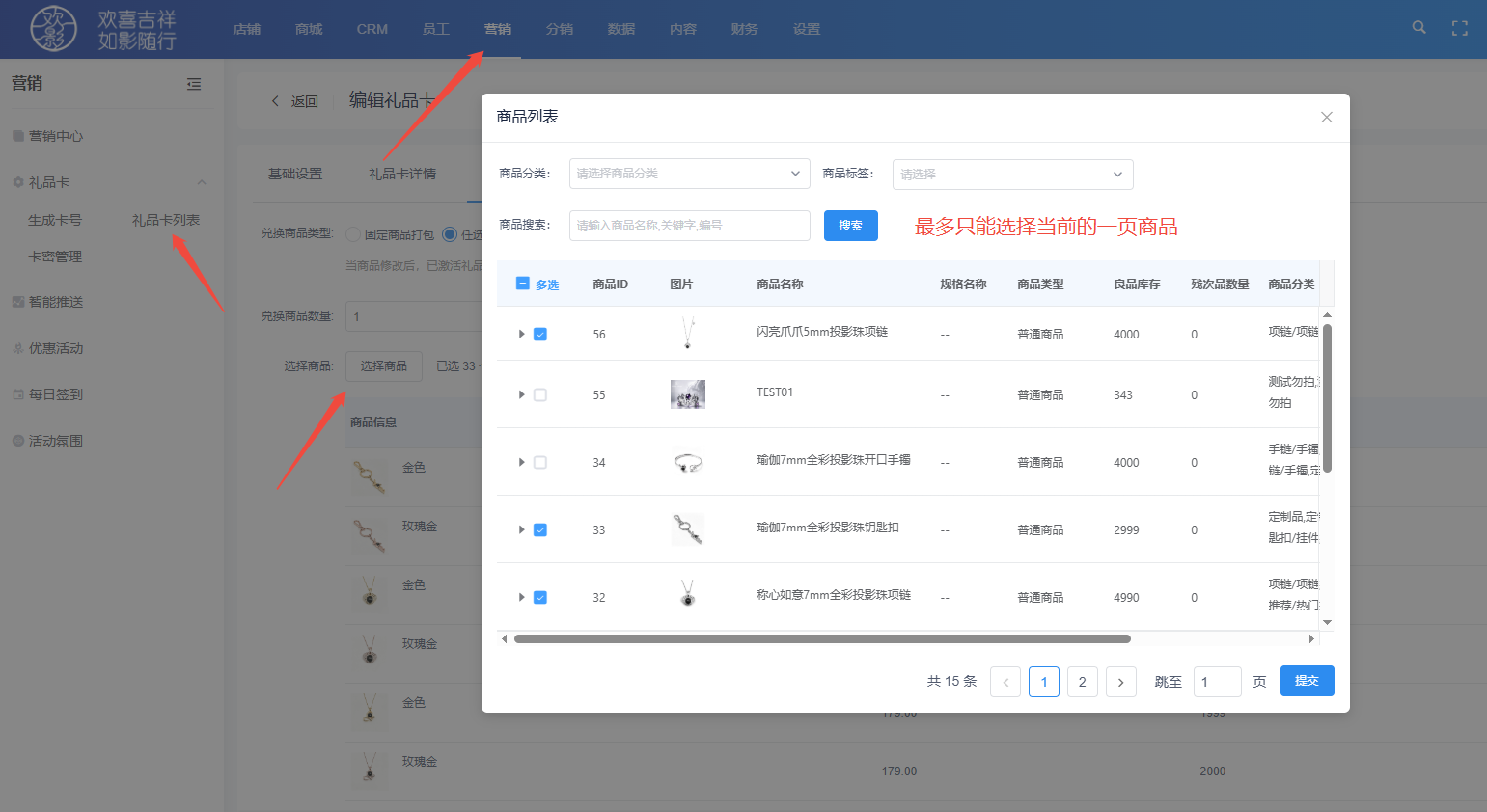The height and width of the screenshot is (812, 1487).
Task: Click the 搜索 button
Action: coord(851,226)
